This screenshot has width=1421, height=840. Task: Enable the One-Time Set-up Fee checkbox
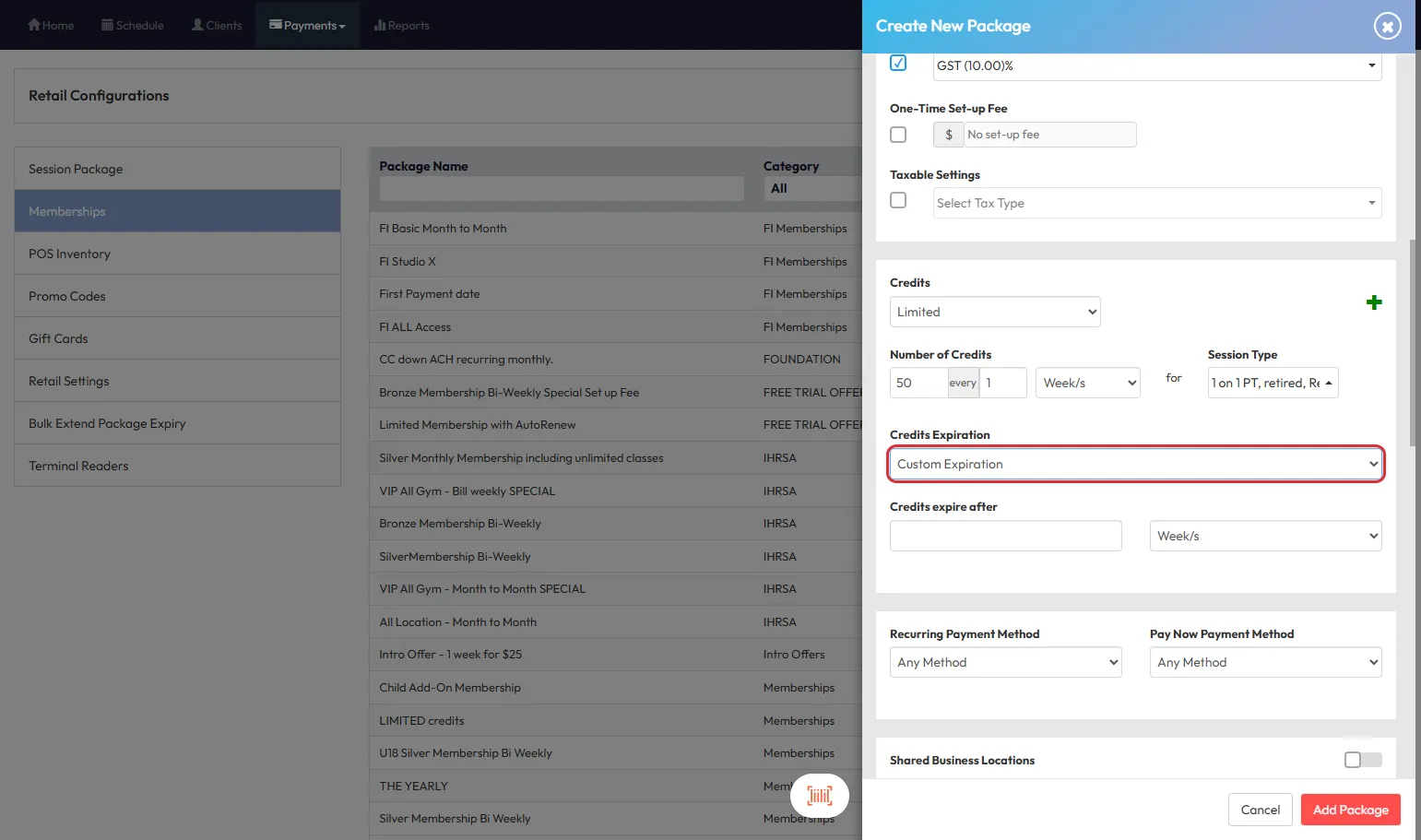[898, 135]
